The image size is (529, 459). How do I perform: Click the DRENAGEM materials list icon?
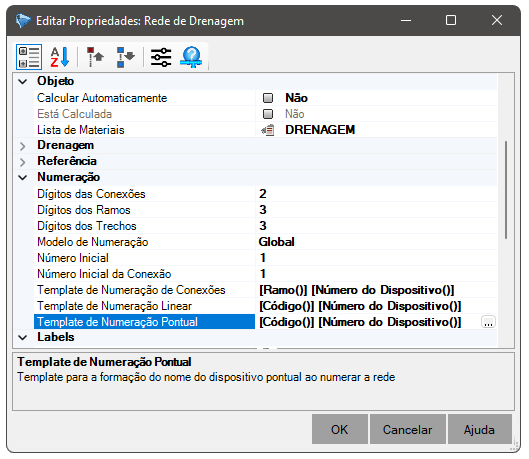[x=268, y=130]
